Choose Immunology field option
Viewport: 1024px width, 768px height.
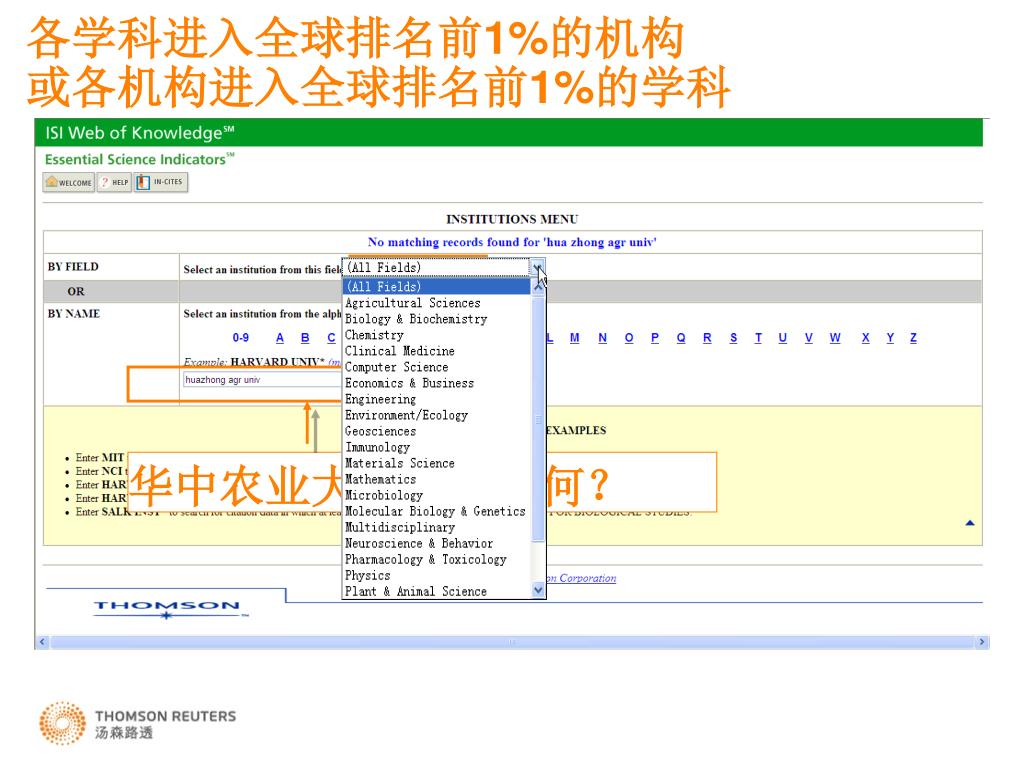tap(377, 447)
